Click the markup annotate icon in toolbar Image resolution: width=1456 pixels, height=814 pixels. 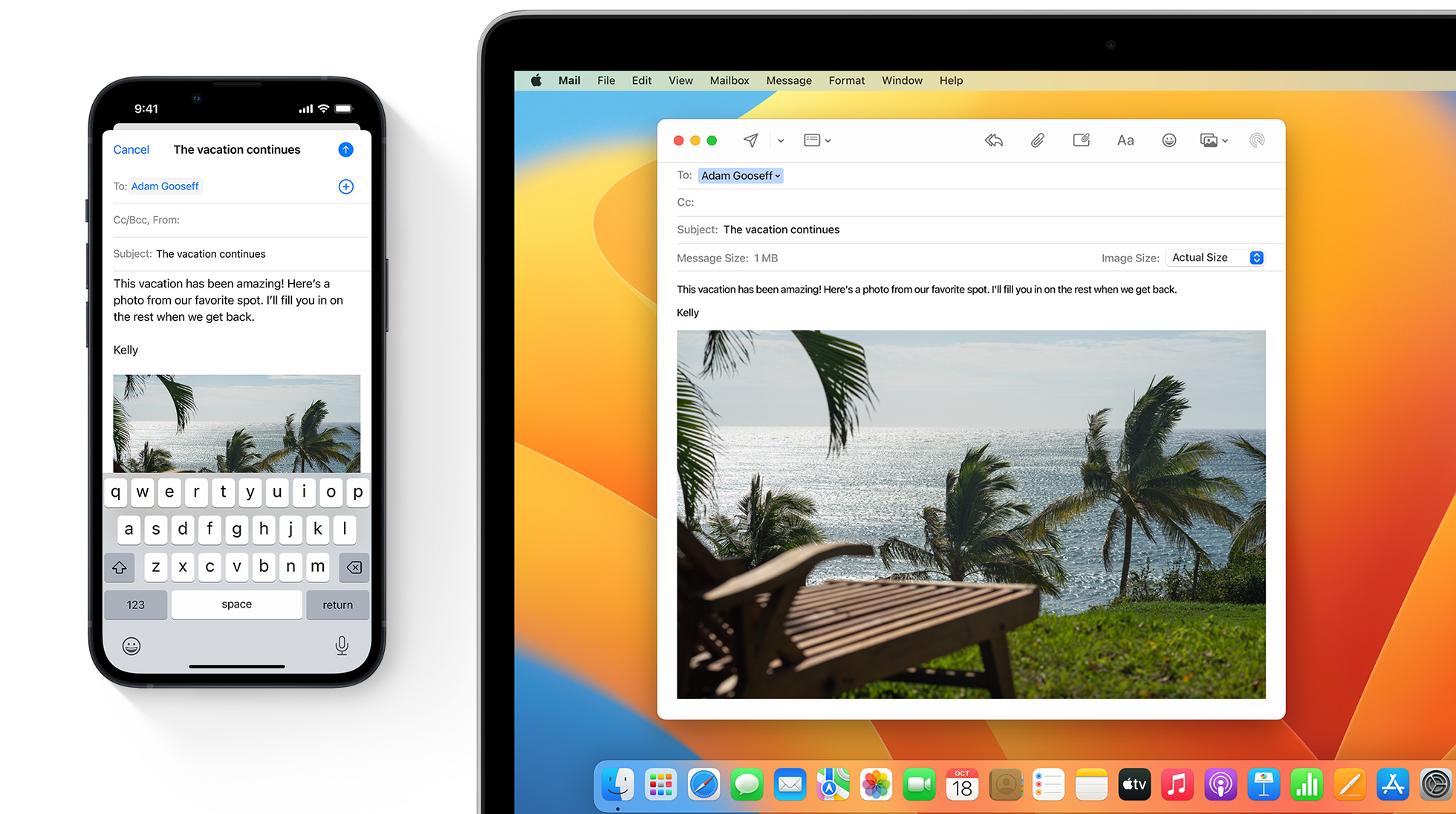point(1081,140)
